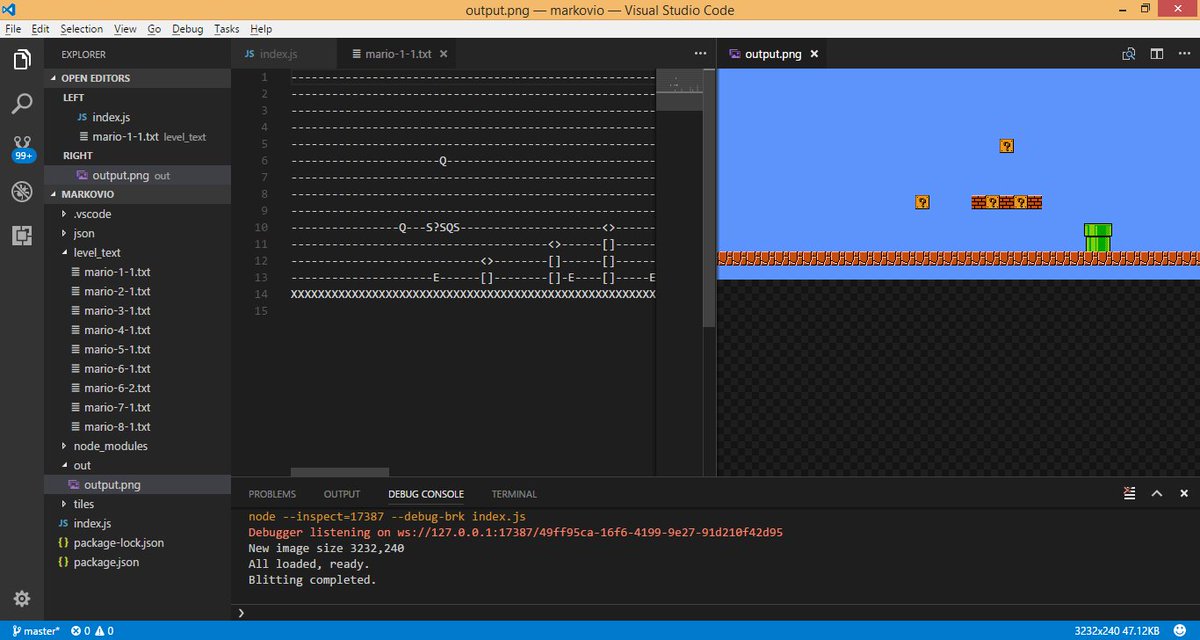The image size is (1200, 640).
Task: Expand the node_modules folder
Action: pyautogui.click(x=138, y=446)
